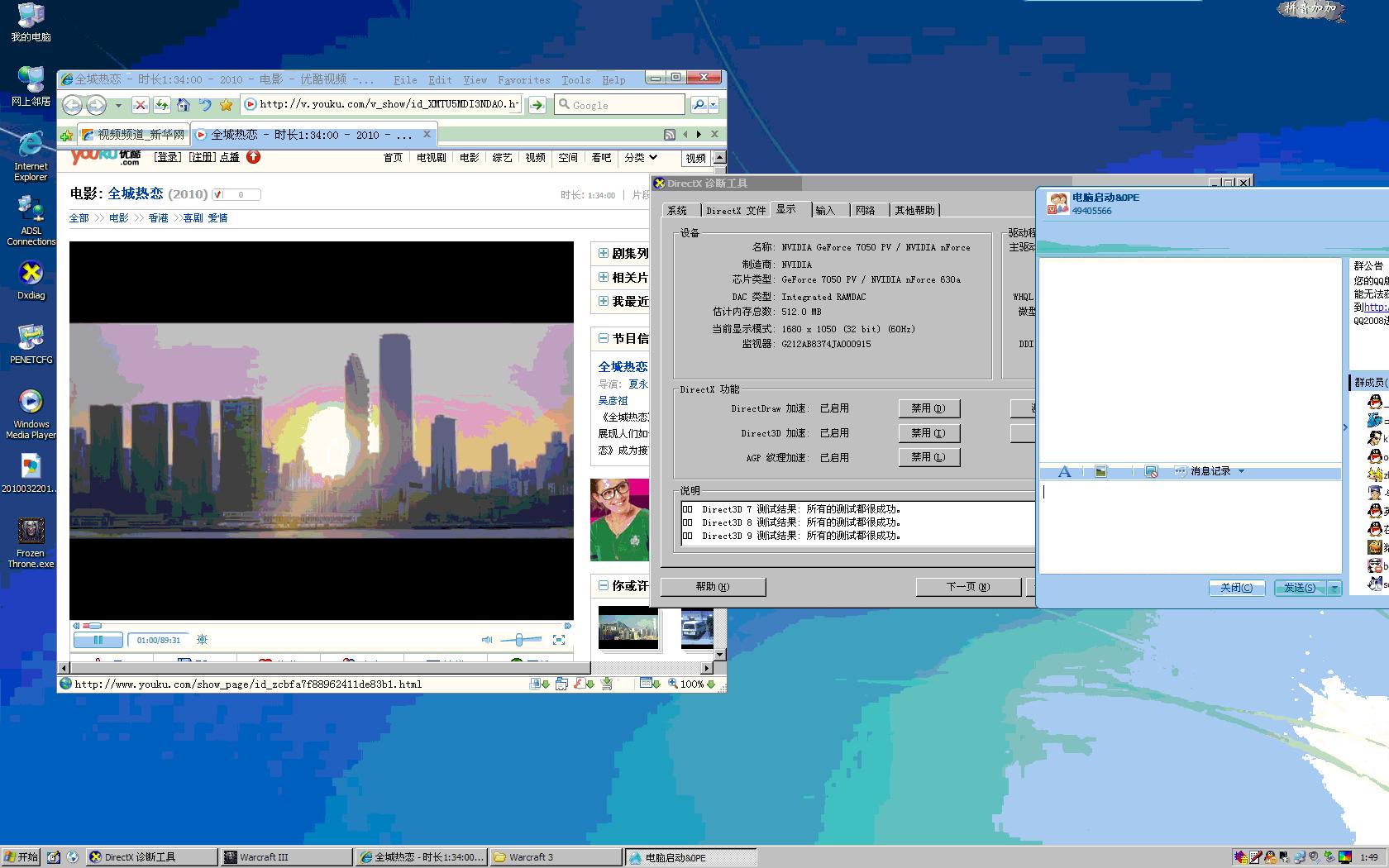Image resolution: width=1389 pixels, height=868 pixels.
Task: Open the Tools menu in browser
Action: [x=576, y=80]
